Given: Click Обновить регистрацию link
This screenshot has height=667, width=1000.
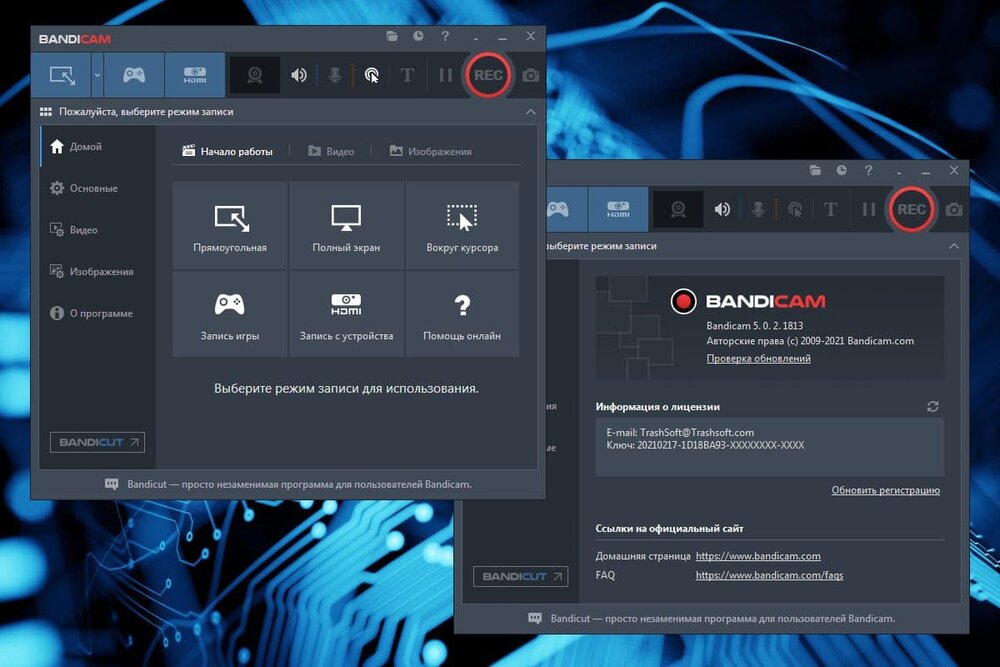Looking at the screenshot, I should pos(885,490).
